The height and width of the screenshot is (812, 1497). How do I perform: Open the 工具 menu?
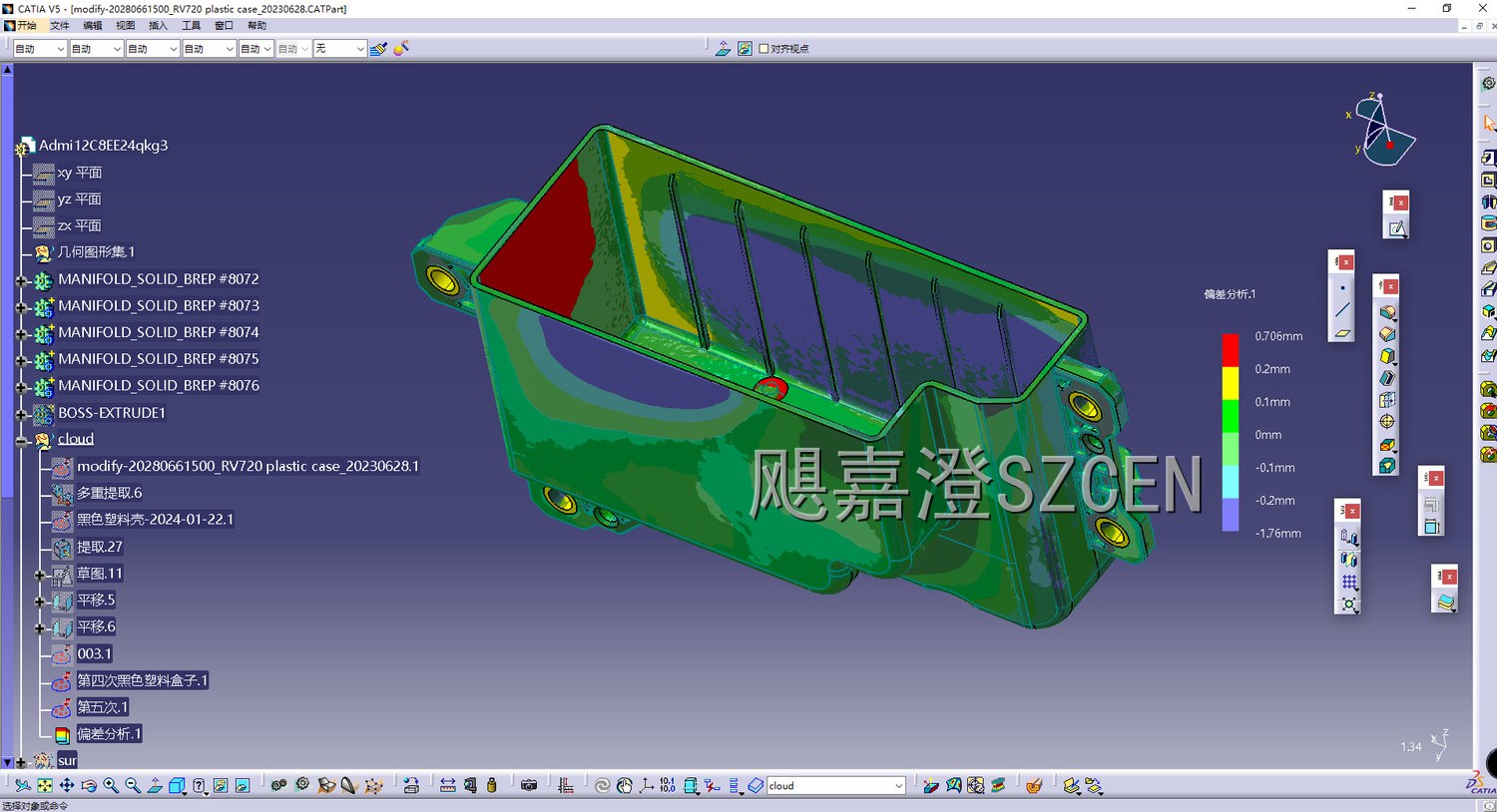pos(191,25)
